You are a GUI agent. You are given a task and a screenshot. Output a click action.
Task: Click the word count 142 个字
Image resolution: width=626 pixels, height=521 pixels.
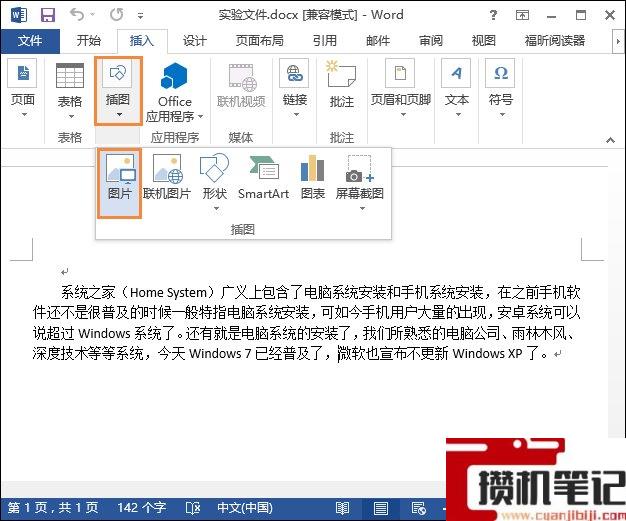141,508
